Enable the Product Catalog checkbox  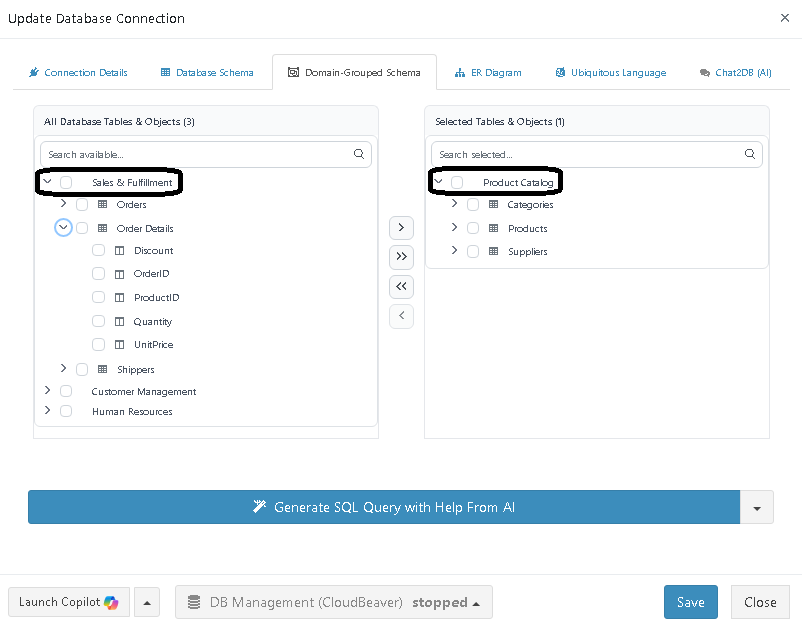coord(457,183)
